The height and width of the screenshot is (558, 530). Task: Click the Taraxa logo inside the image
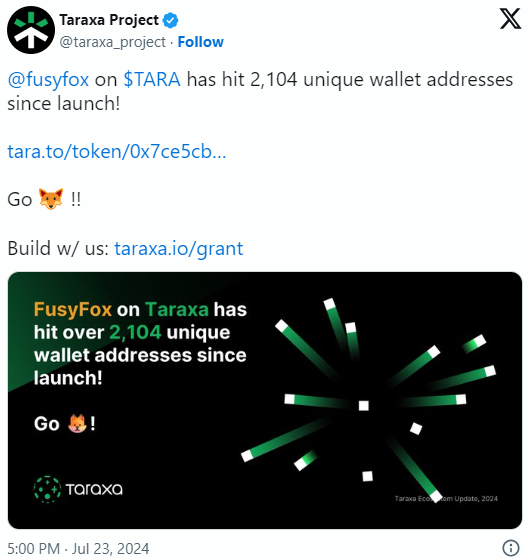tap(78, 489)
